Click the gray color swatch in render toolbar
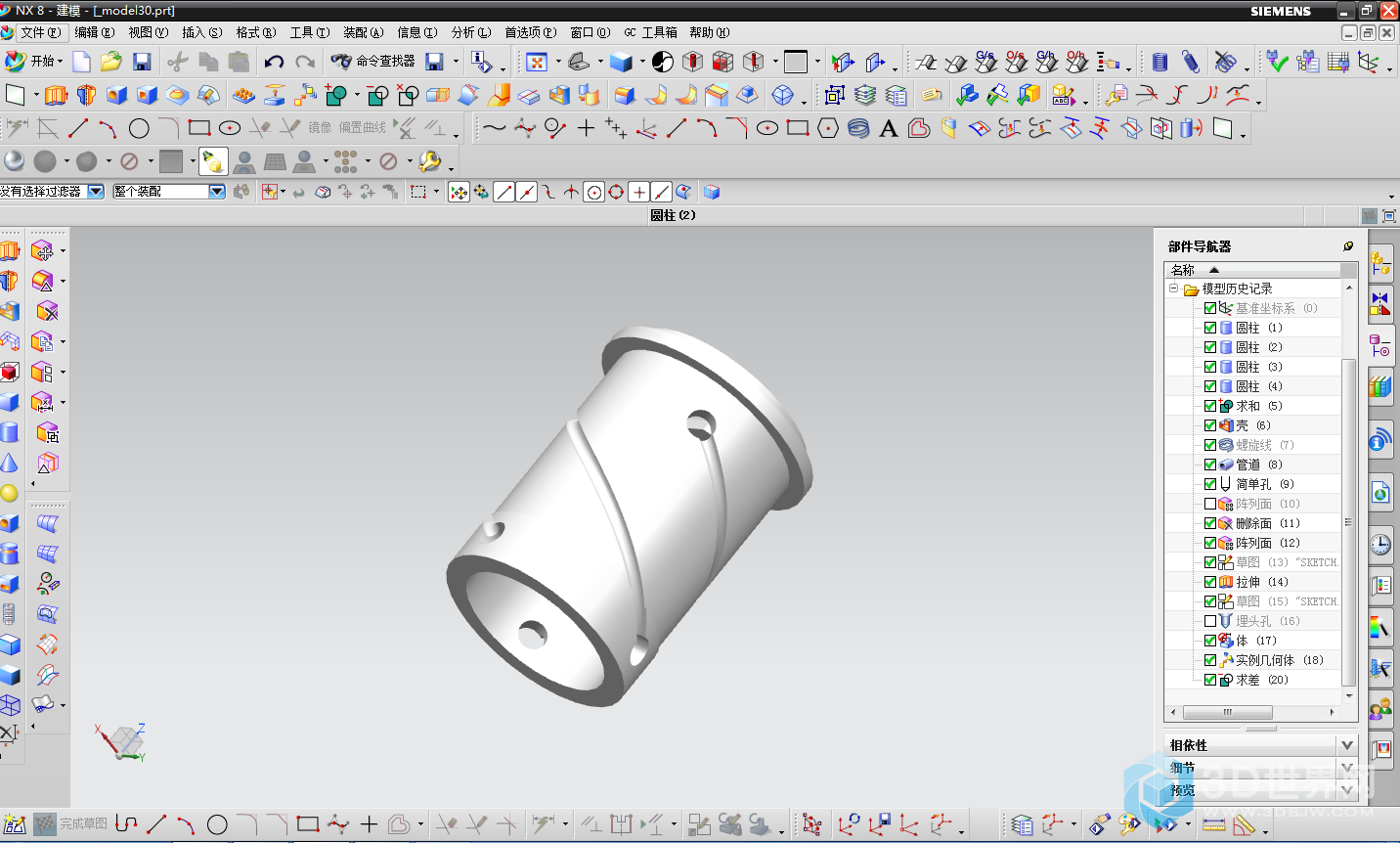The width and height of the screenshot is (1400, 843). pos(171,160)
